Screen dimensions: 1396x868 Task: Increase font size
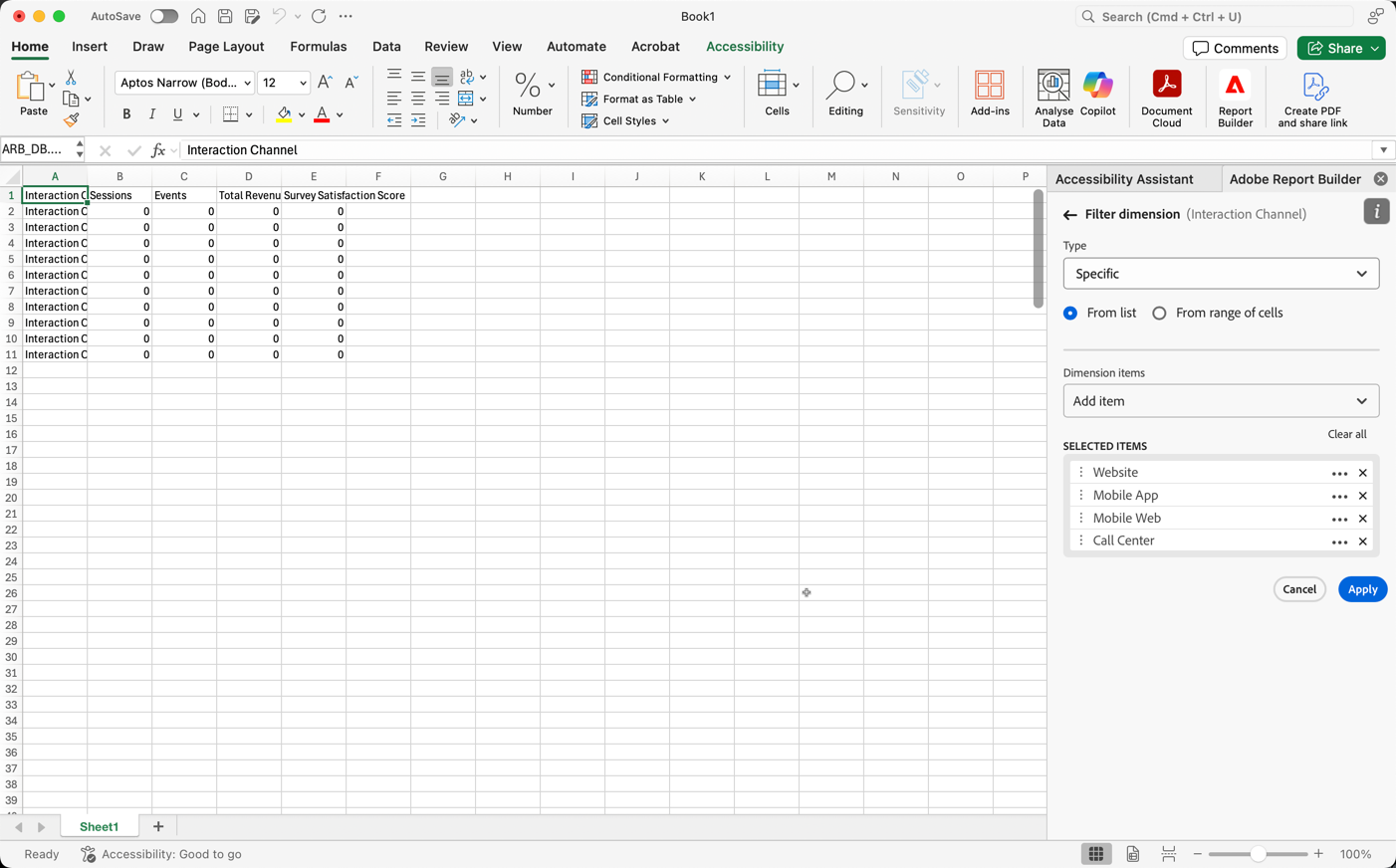pos(325,83)
